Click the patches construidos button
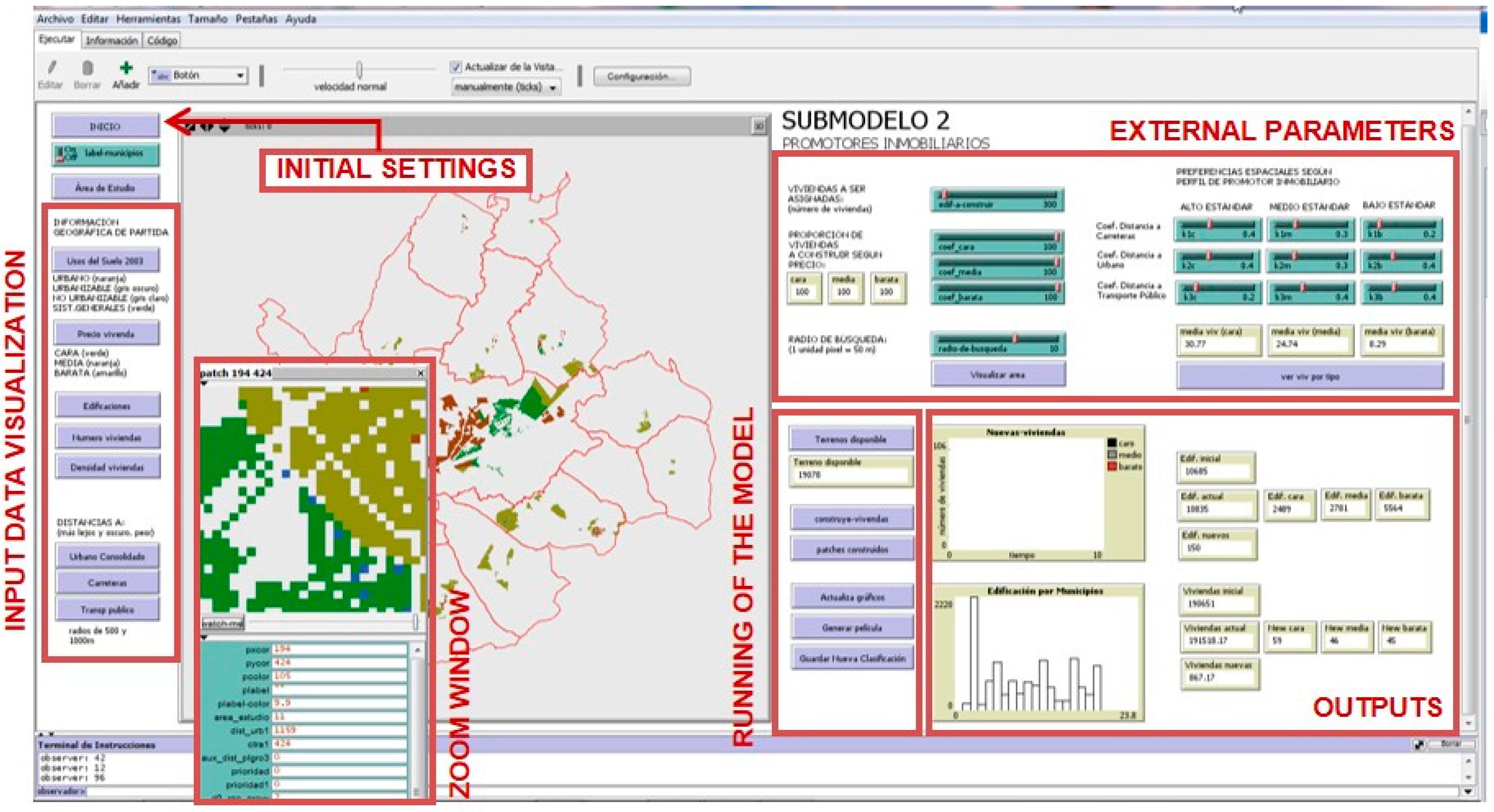 click(x=851, y=549)
